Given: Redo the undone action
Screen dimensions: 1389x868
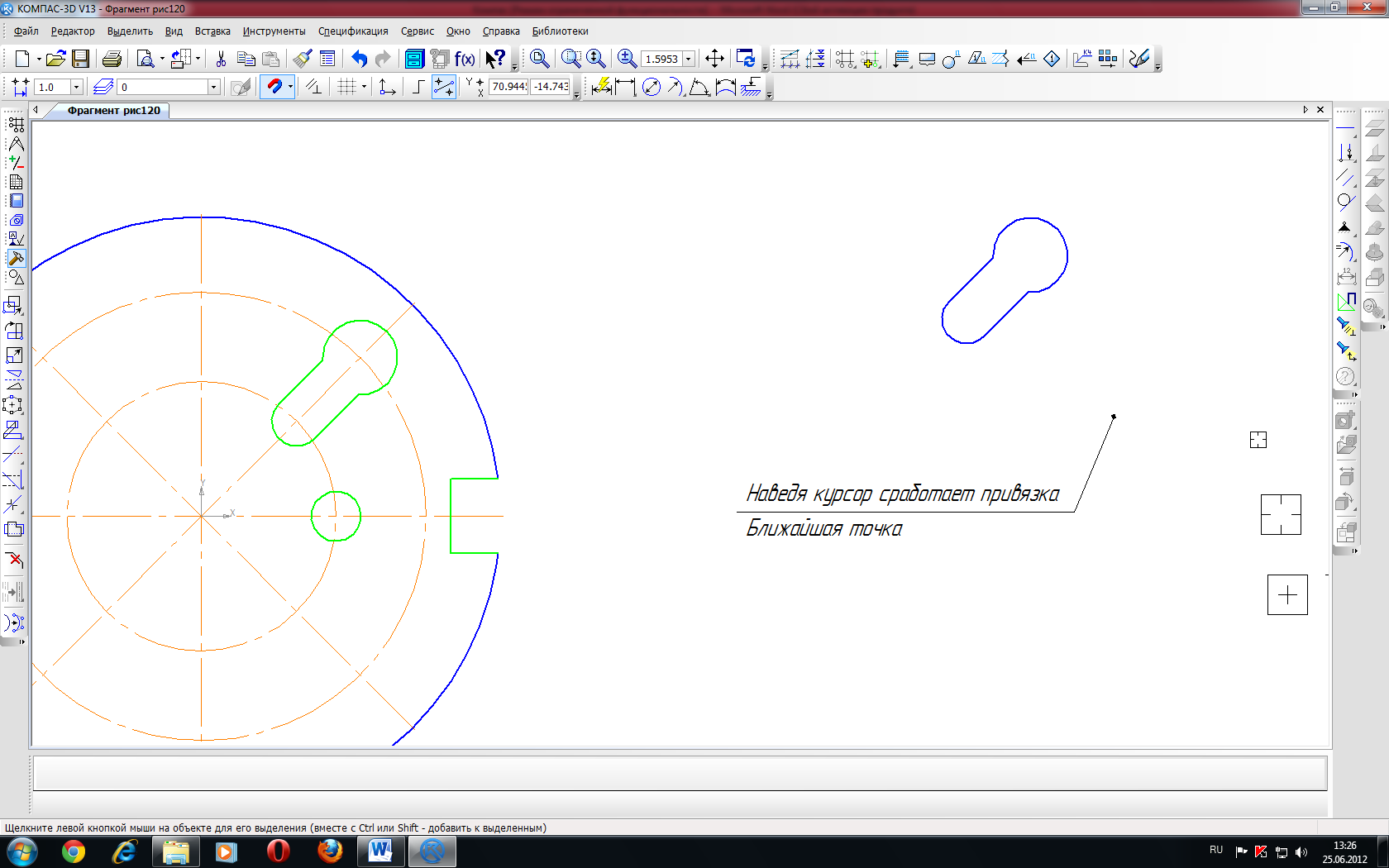Looking at the screenshot, I should (x=383, y=59).
